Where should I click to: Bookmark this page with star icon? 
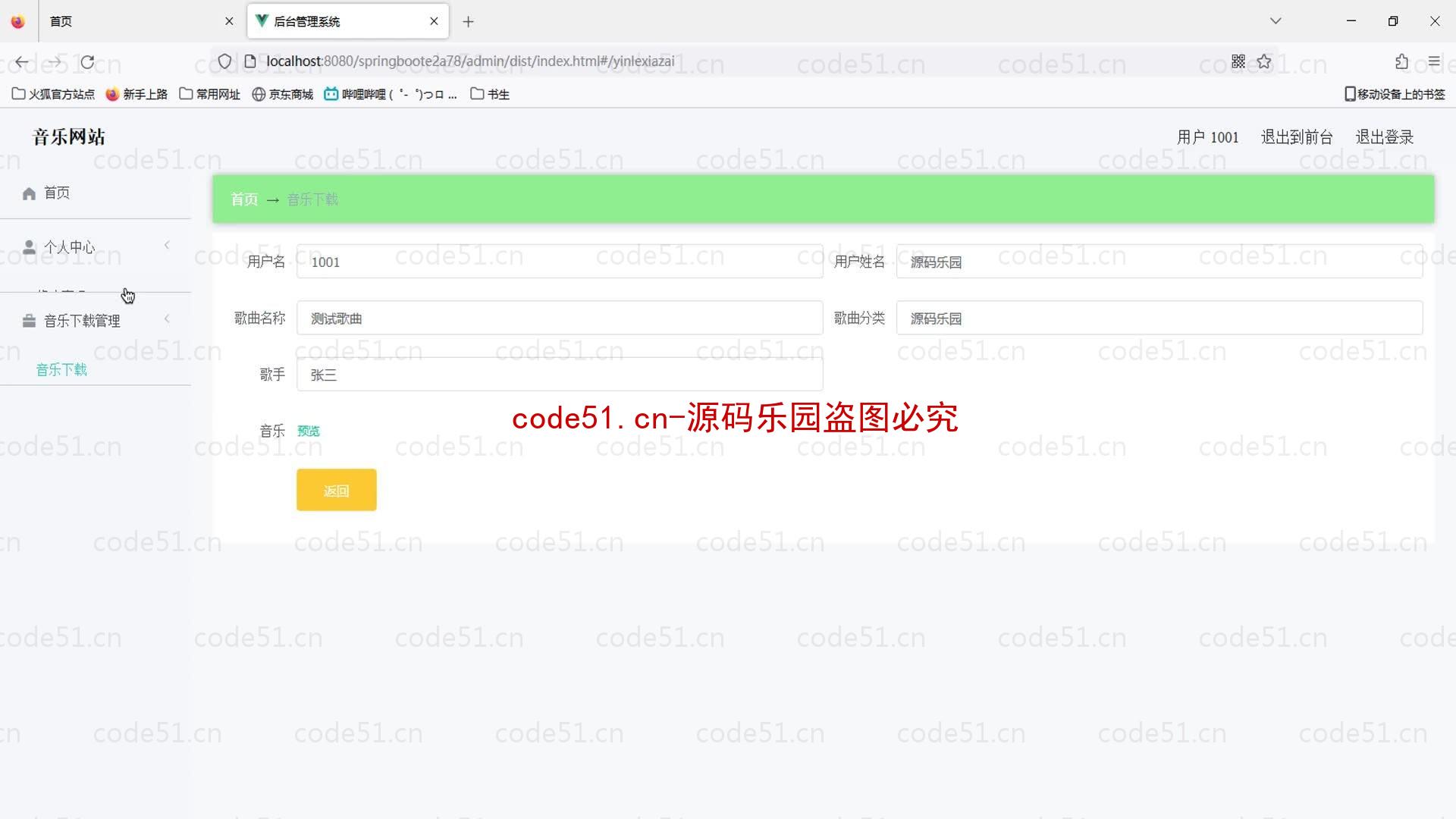(1264, 61)
